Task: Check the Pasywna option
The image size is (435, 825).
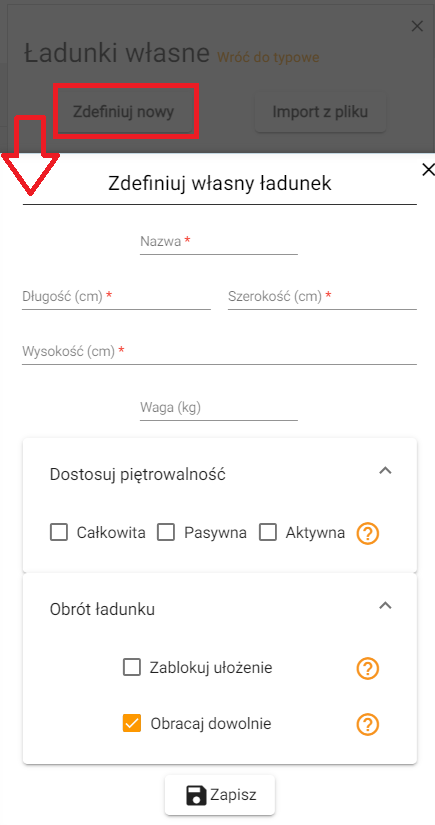Action: [x=166, y=533]
